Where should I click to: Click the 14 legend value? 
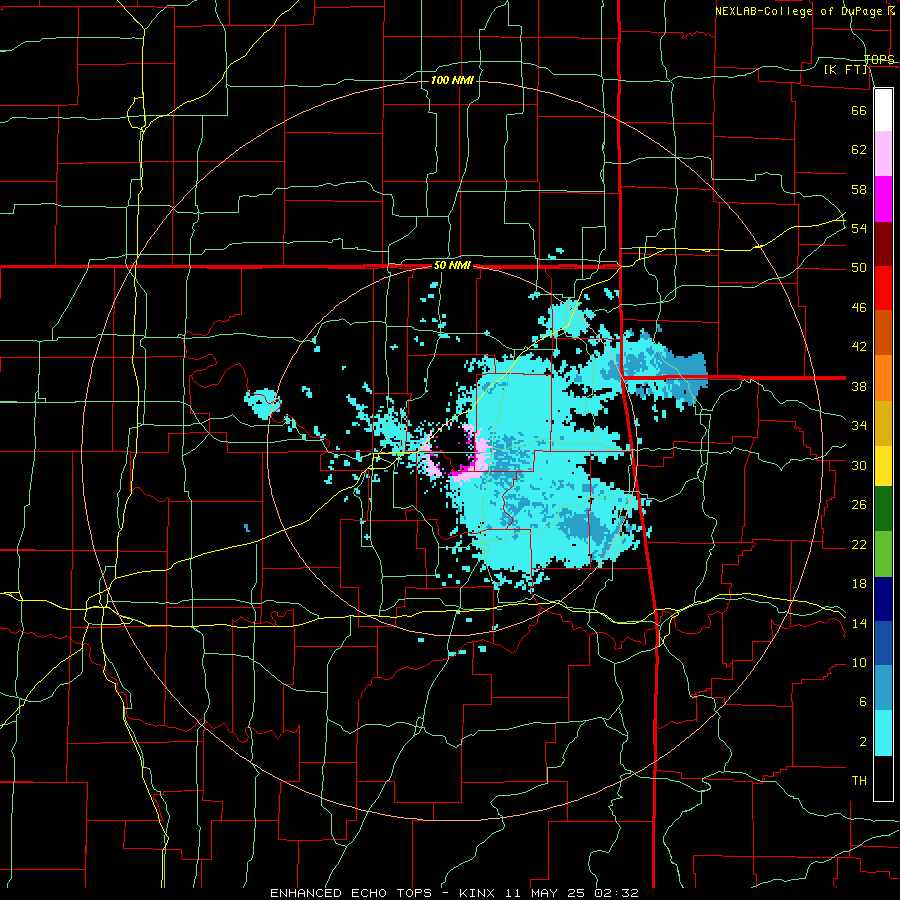click(859, 623)
